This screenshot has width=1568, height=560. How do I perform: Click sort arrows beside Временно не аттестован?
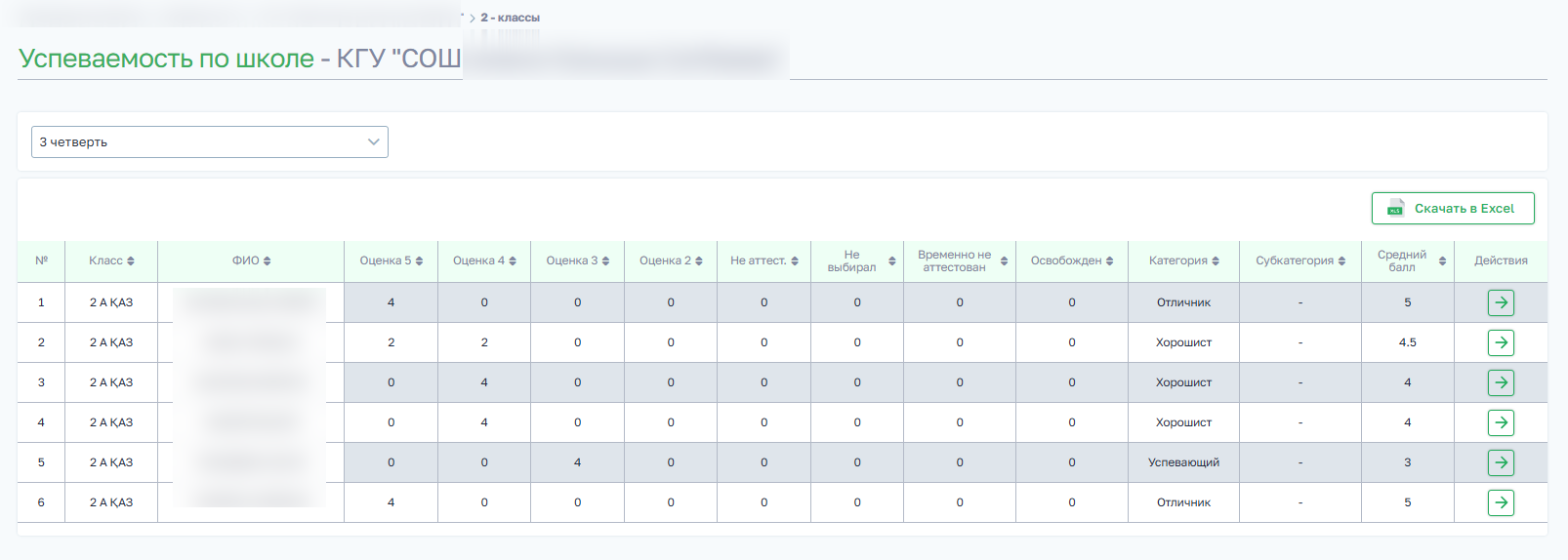pyautogui.click(x=1004, y=261)
